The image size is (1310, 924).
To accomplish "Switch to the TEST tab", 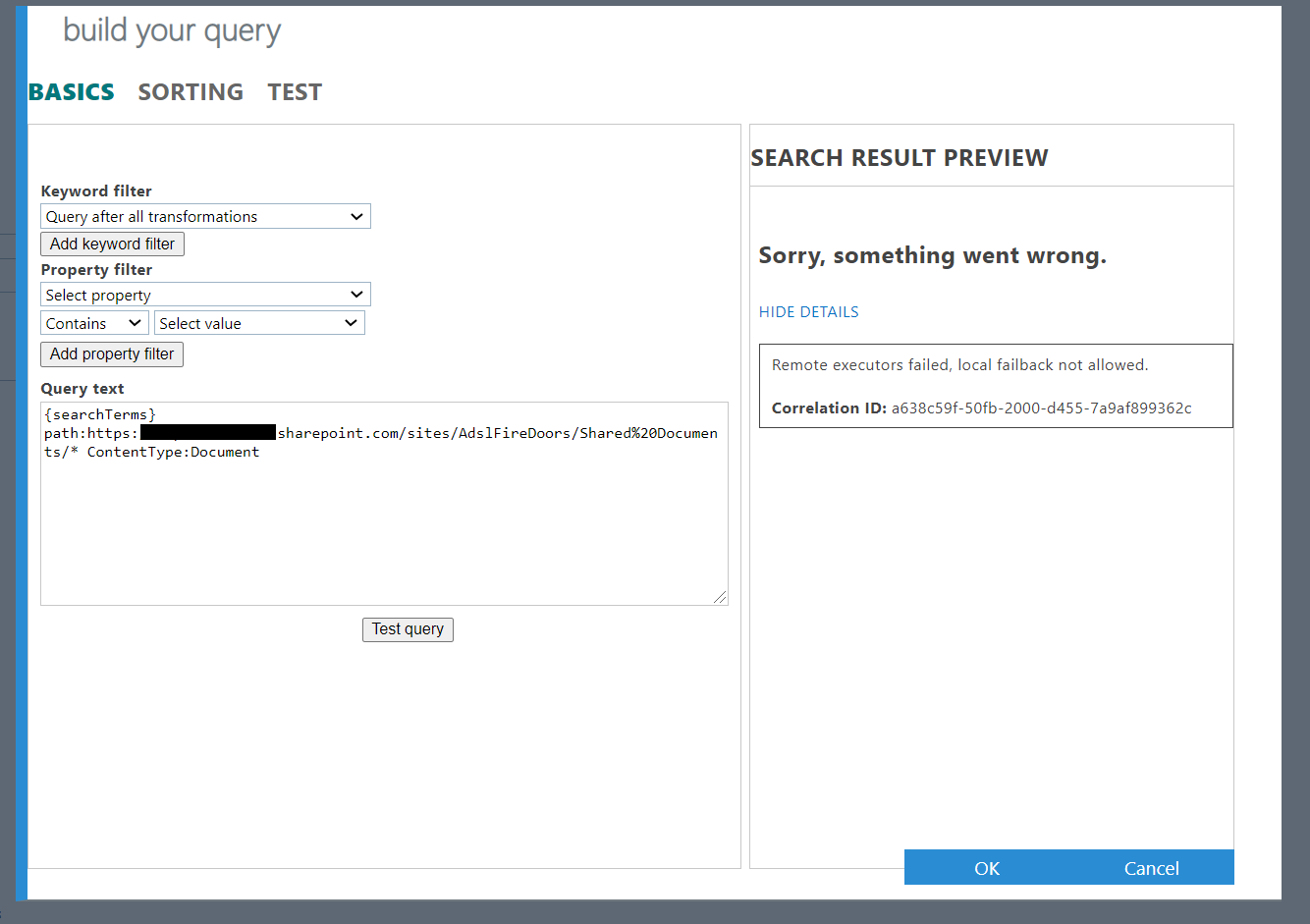I will pos(295,91).
